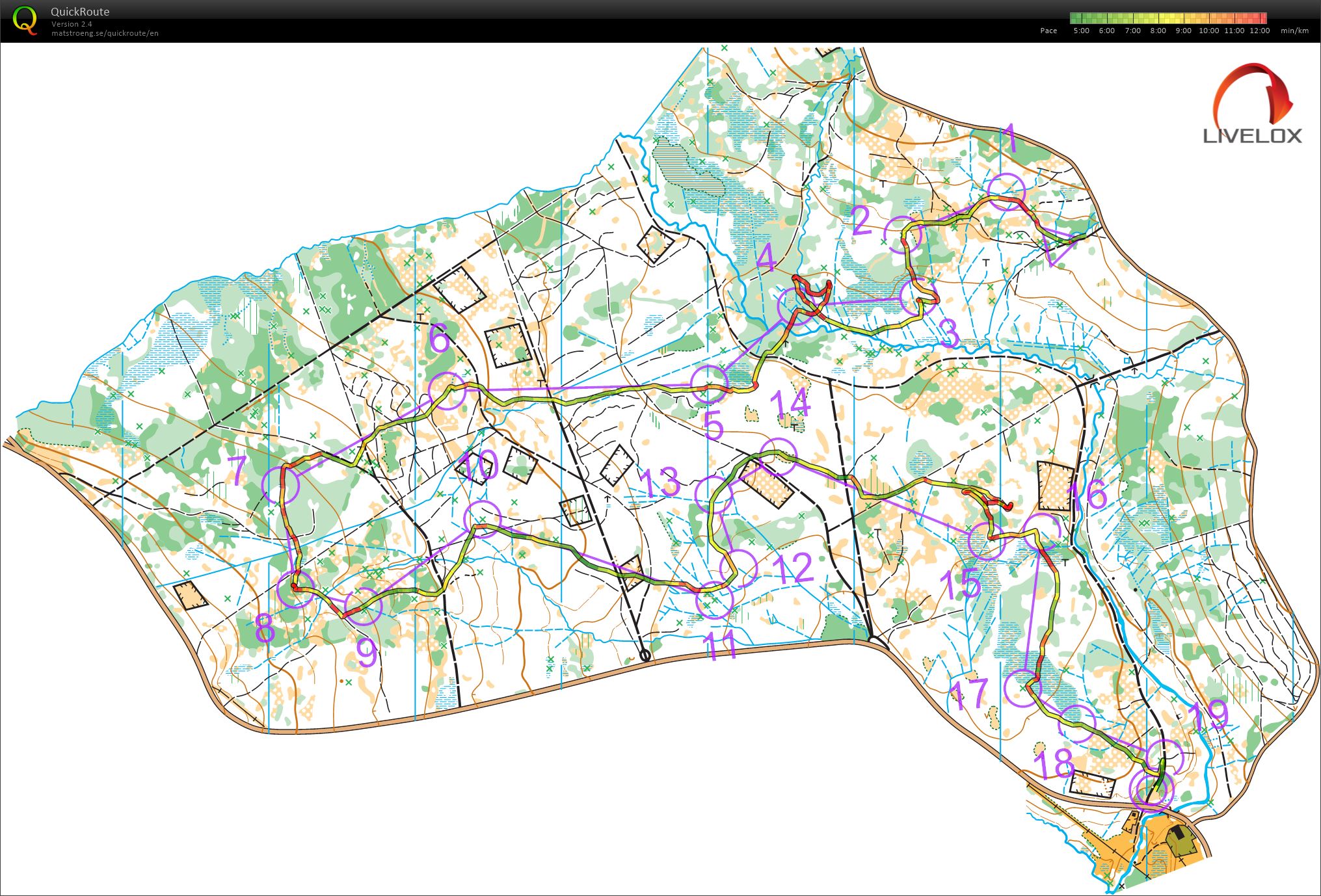The image size is (1321, 896).
Task: Click the circle for control 11
Action: 714,601
